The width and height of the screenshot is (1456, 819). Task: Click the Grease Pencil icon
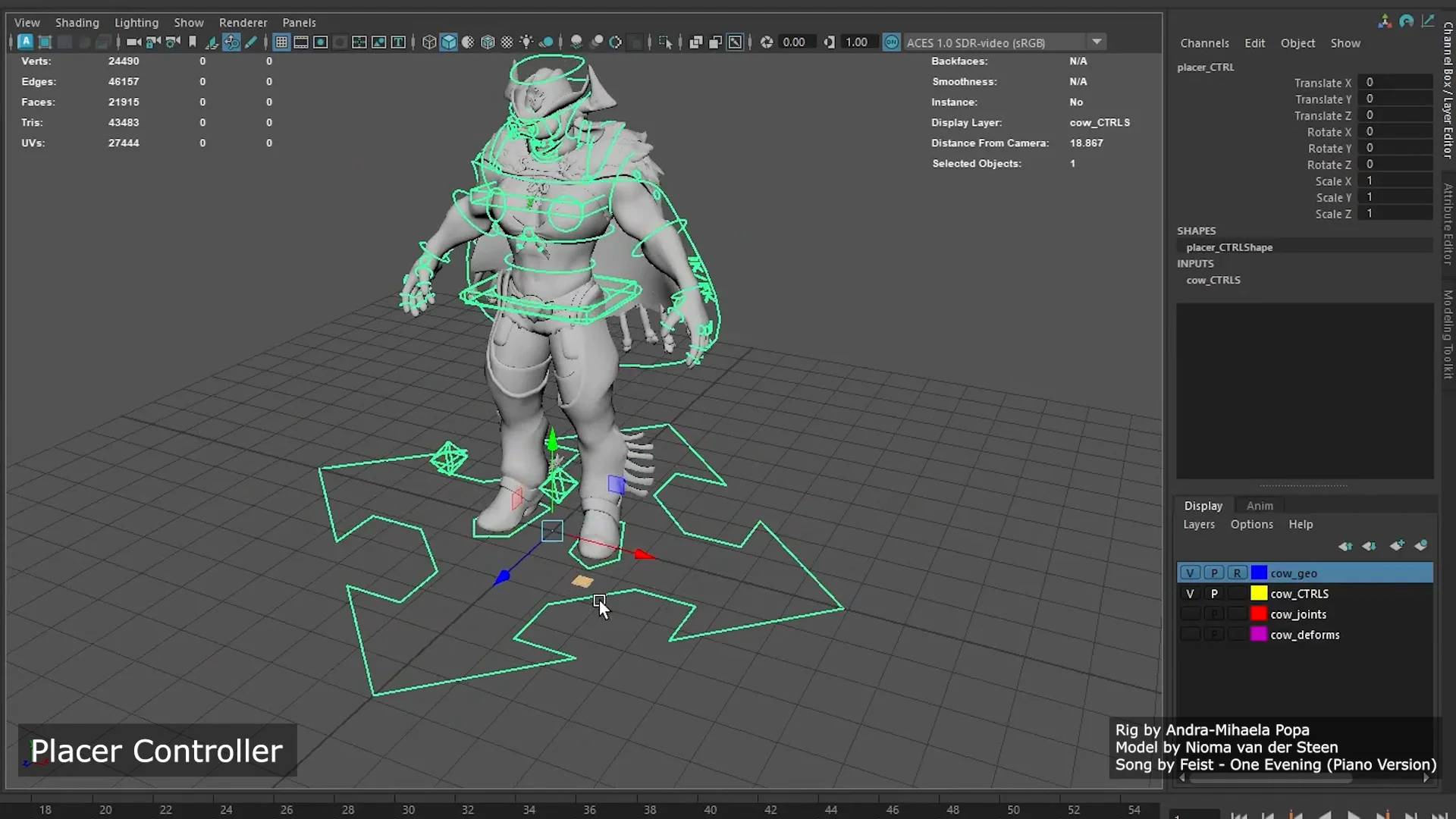click(251, 42)
